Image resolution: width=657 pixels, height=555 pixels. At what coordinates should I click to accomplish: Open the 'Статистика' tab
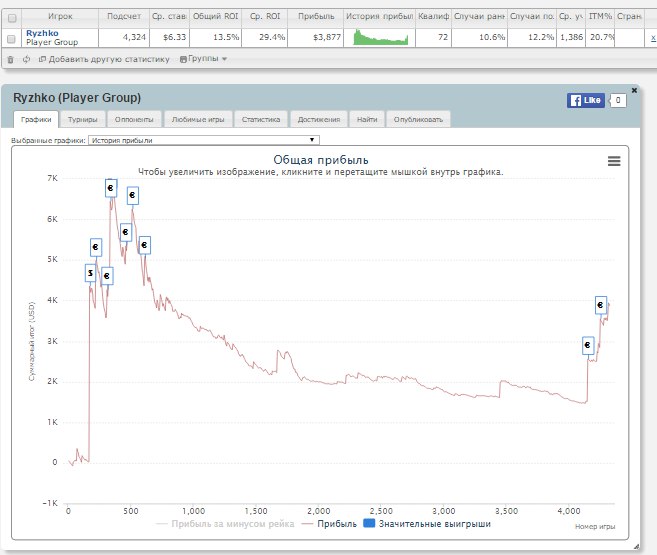tap(260, 119)
